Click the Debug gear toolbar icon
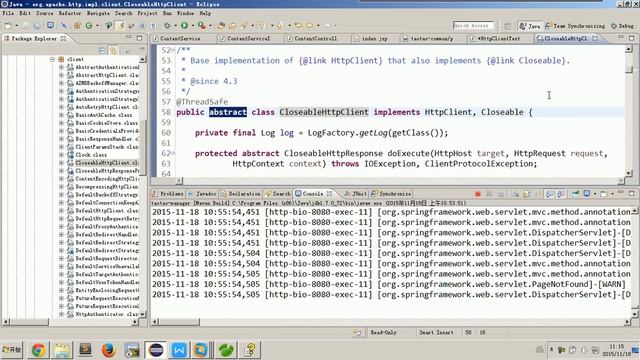 point(167,25)
